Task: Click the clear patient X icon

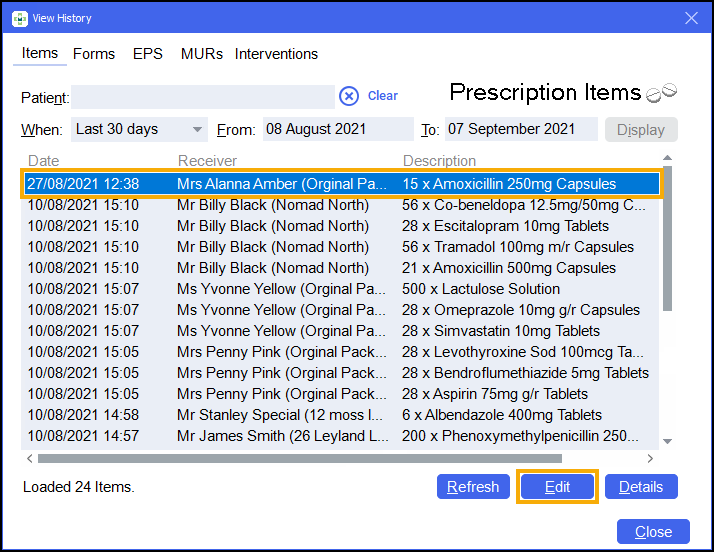Action: 348,96
